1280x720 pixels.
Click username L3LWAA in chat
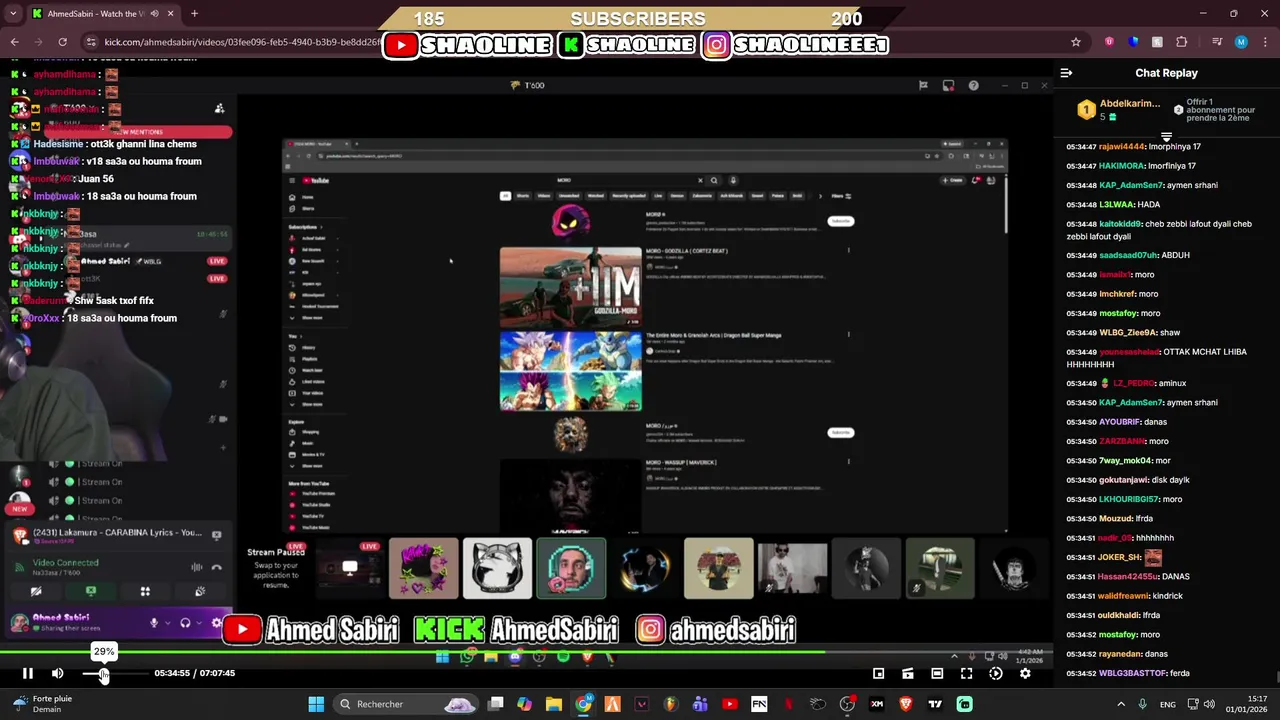[x=1116, y=205]
